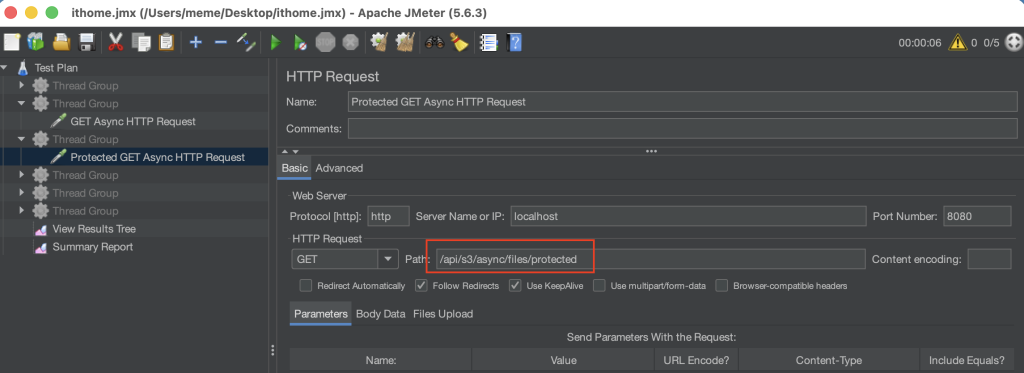The height and width of the screenshot is (373, 1024).
Task: Click the Content encoding field
Action: (989, 259)
